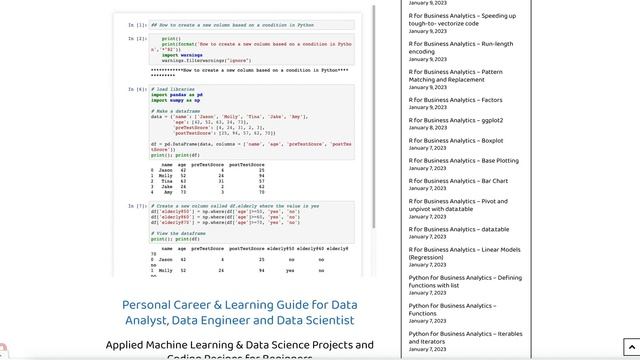This screenshot has width=640, height=360.
Task: Click 'January 8, 2023' under ggplot2 post
Action: click(428, 128)
